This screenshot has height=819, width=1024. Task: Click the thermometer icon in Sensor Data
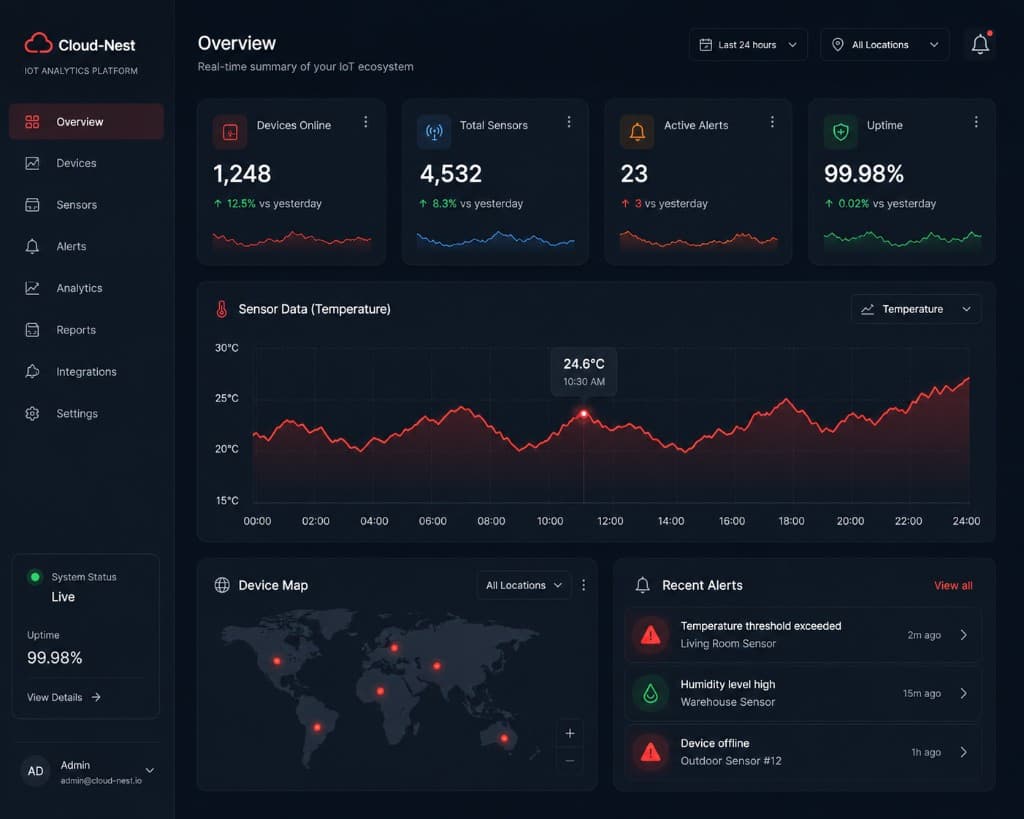[222, 309]
